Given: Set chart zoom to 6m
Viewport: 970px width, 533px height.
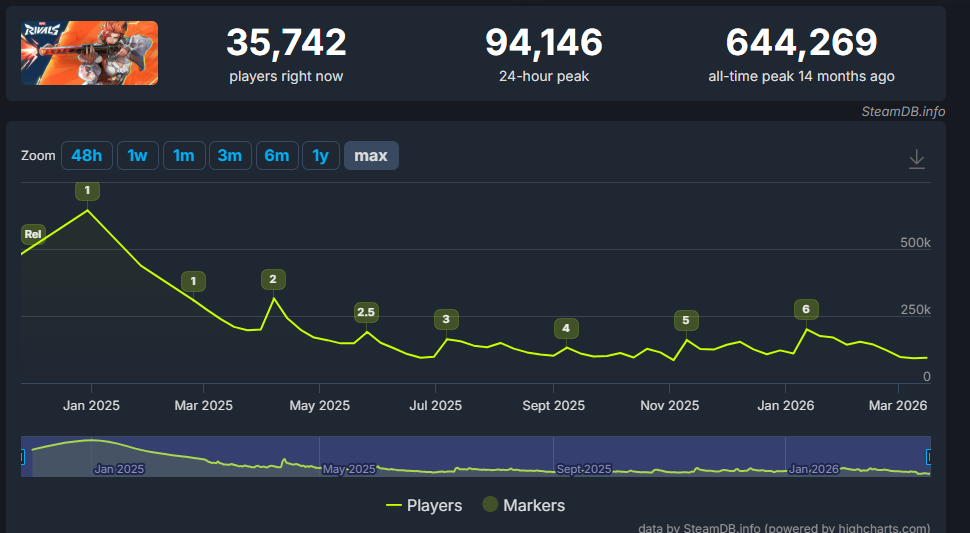Looking at the screenshot, I should [277, 155].
